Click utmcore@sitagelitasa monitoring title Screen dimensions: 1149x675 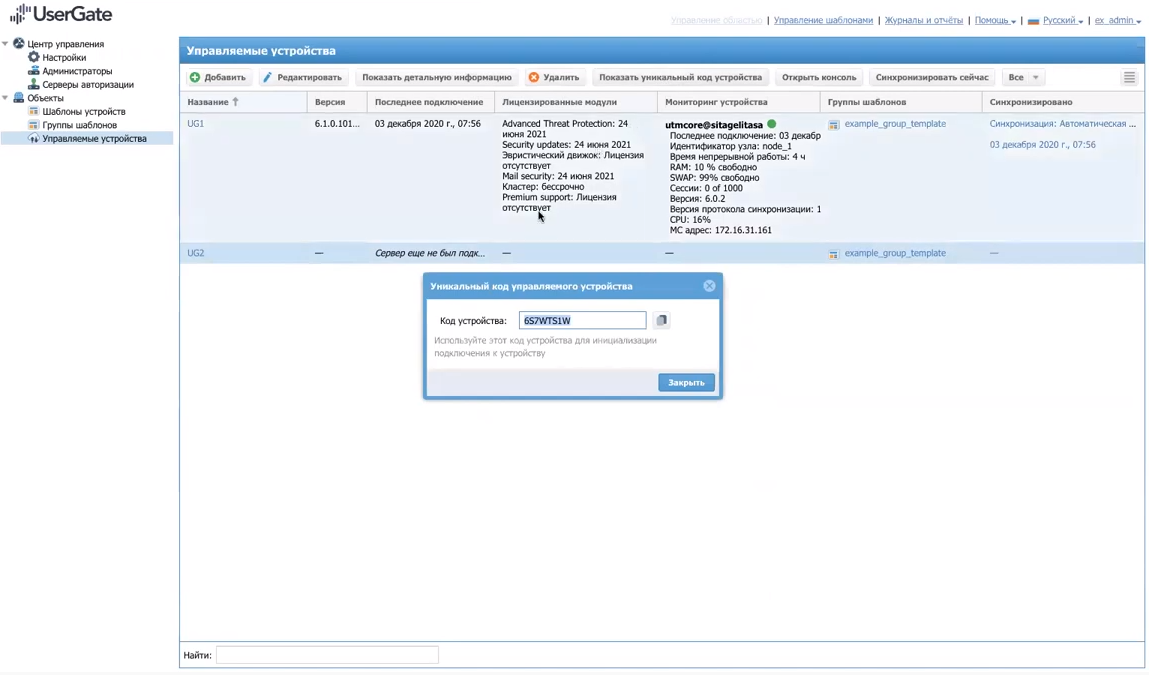(x=714, y=125)
